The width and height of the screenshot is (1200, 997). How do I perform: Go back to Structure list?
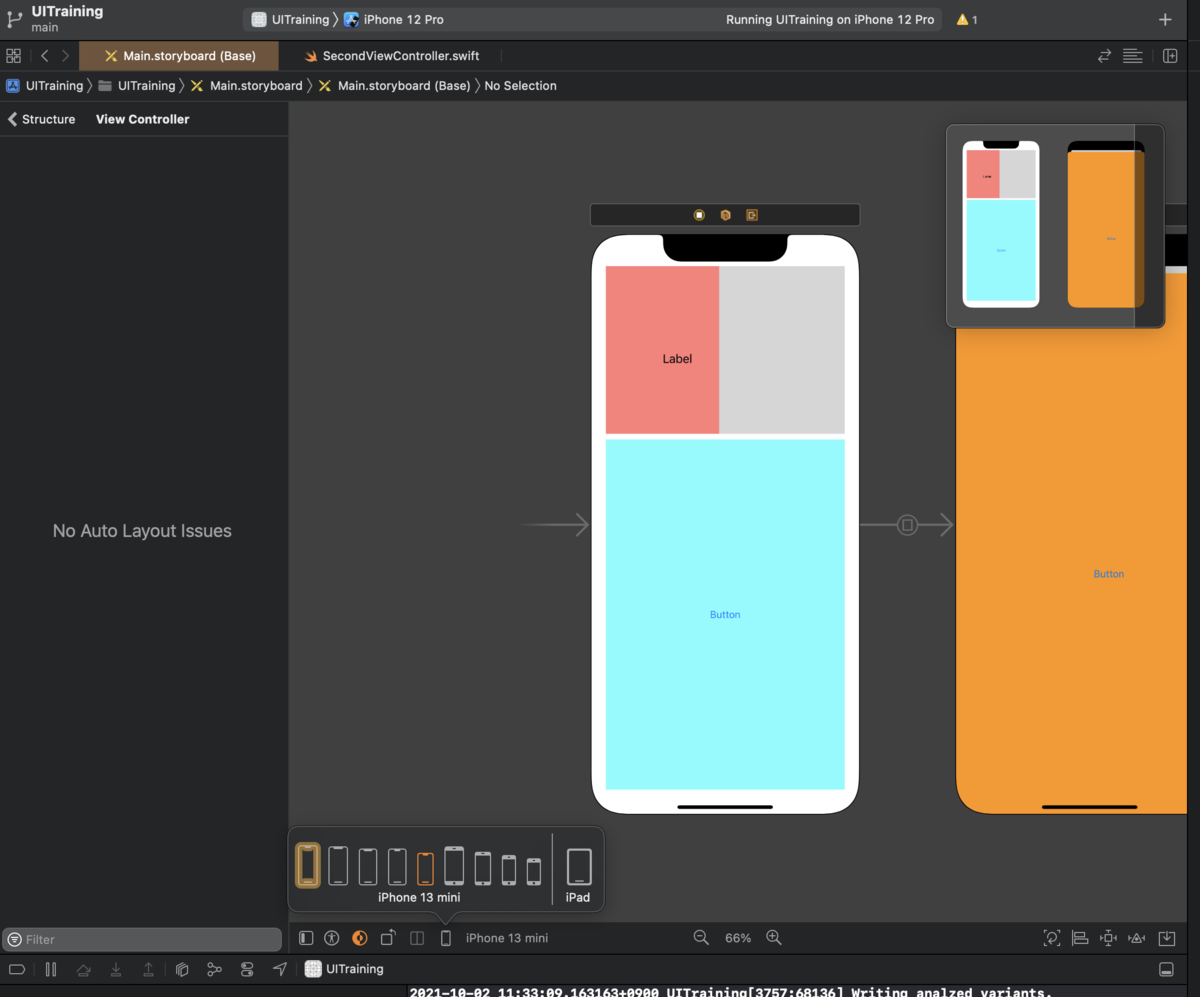click(42, 119)
